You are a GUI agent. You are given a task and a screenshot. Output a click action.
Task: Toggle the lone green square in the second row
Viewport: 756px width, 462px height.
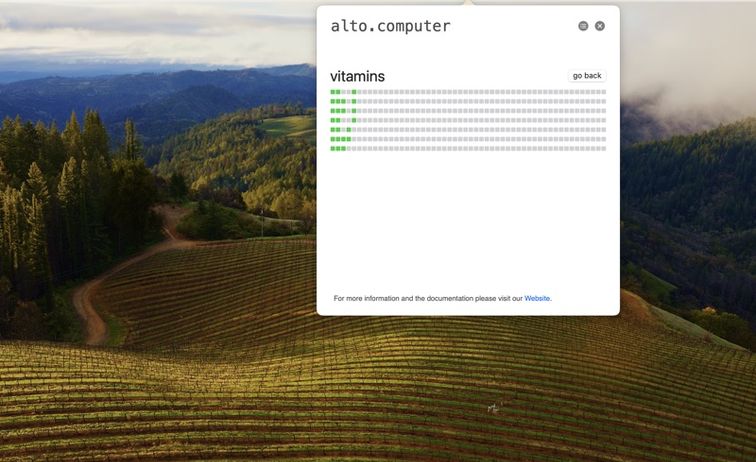tap(354, 101)
